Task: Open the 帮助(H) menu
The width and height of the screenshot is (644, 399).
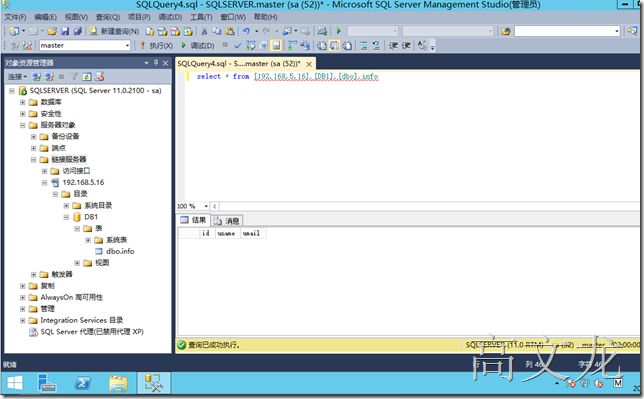Action: (x=265, y=17)
